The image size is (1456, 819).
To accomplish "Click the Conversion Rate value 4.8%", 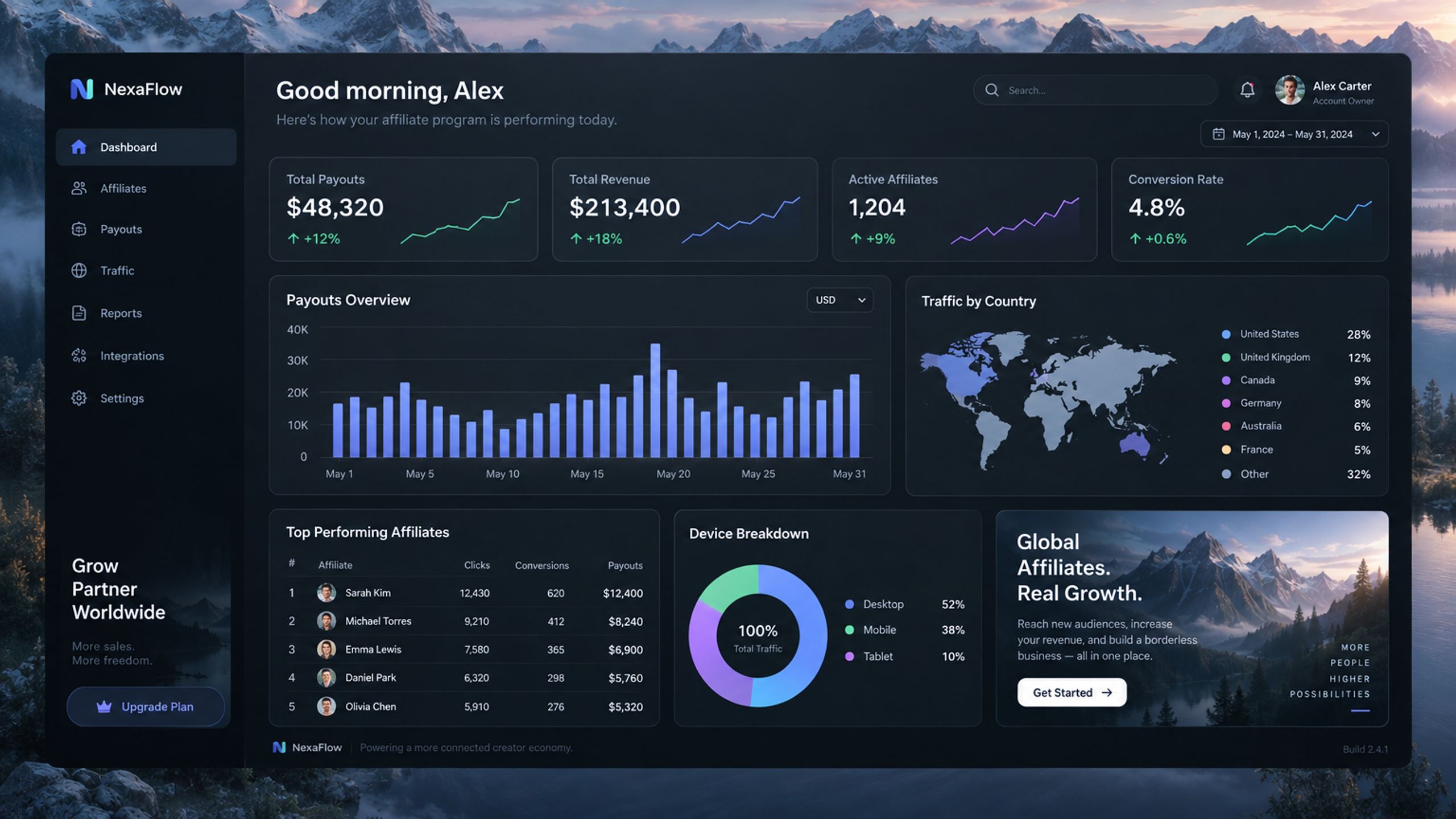I will tap(1156, 207).
